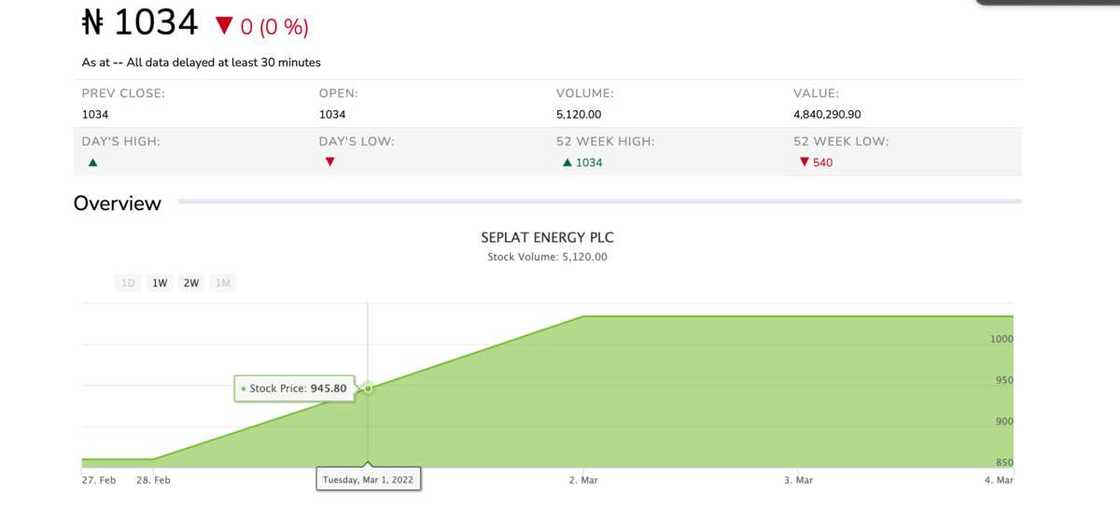
Task: Select the 1M chart range
Action: tap(223, 283)
